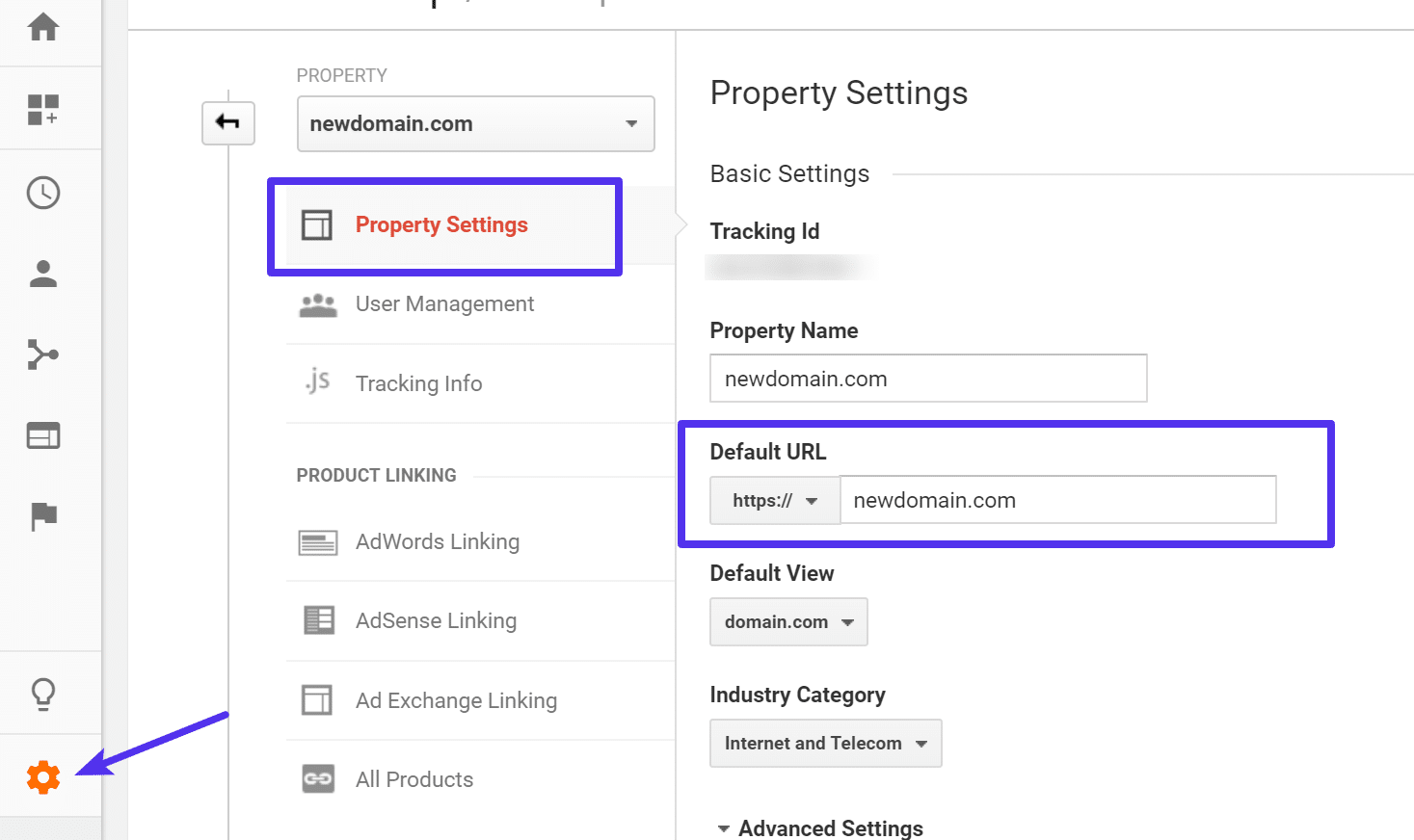Click the Conversions flag icon
This screenshot has height=840, width=1414.
tap(42, 515)
